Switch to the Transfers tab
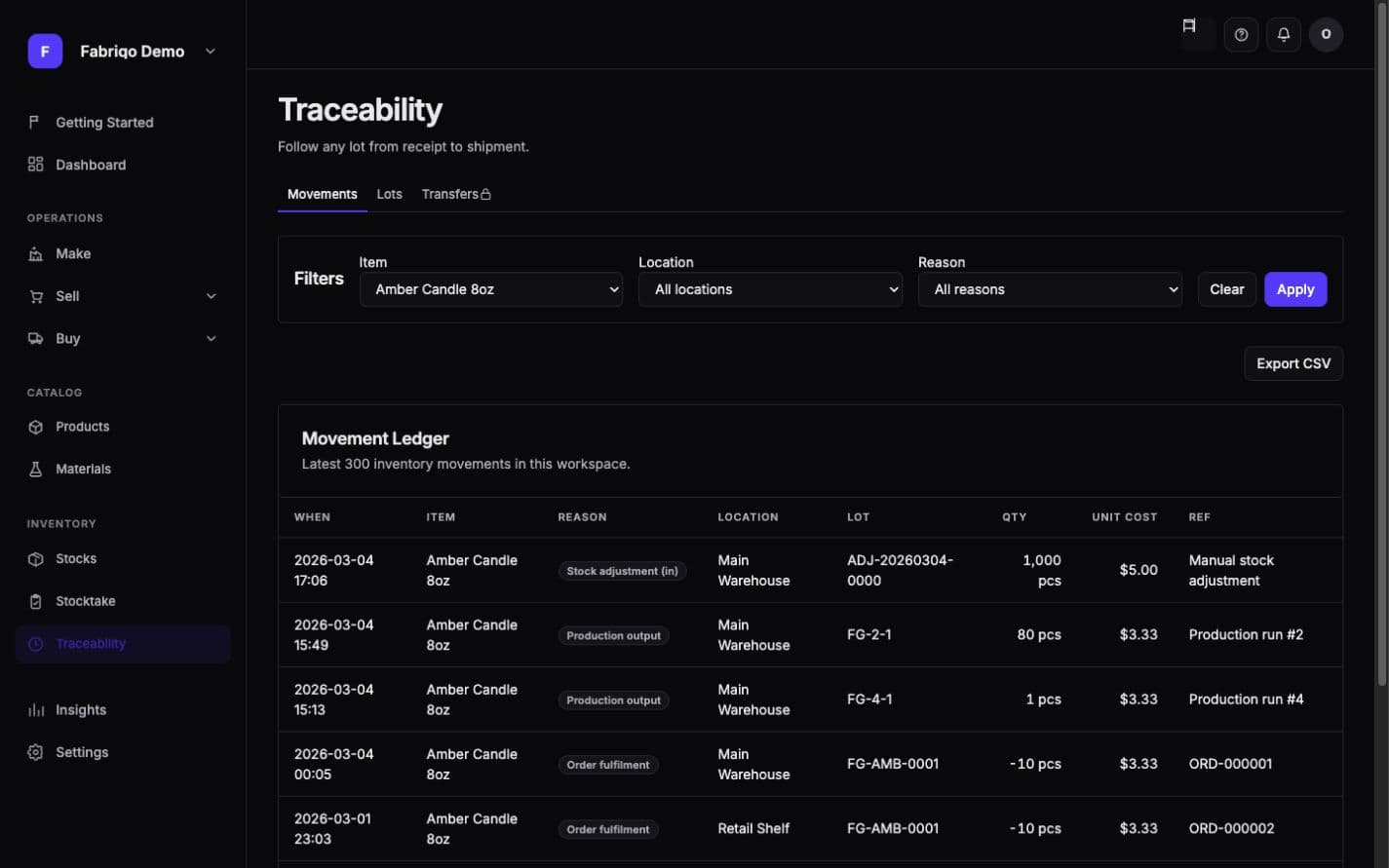This screenshot has width=1389, height=868. (x=456, y=194)
